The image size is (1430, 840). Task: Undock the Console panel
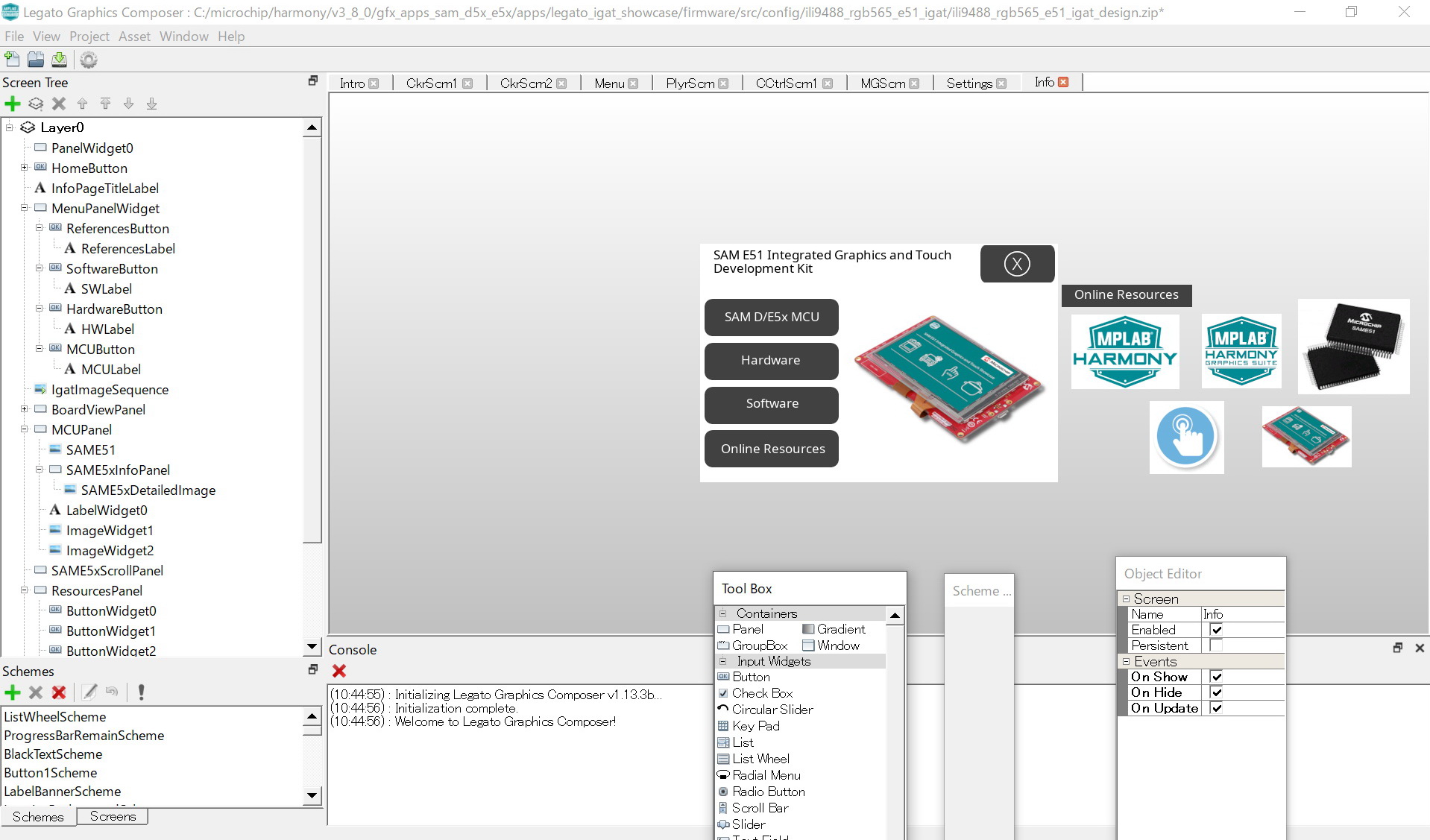[1398, 648]
